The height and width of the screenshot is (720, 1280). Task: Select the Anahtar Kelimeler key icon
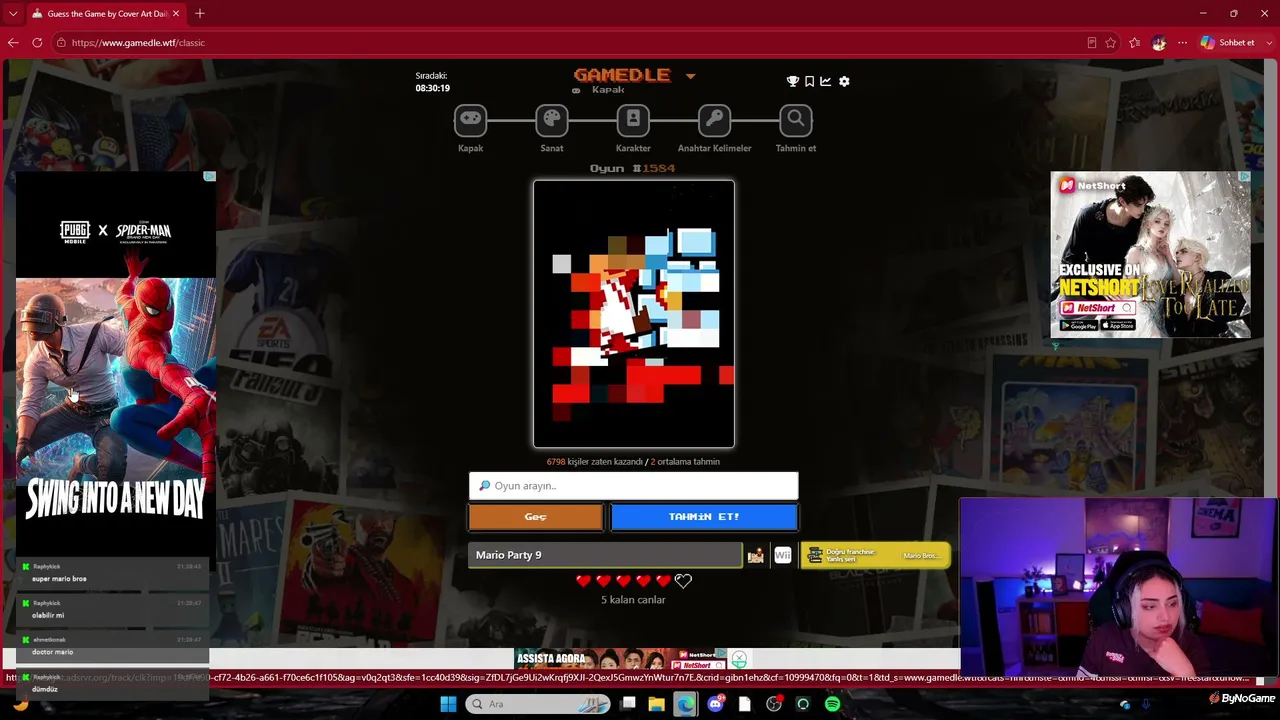[714, 120]
